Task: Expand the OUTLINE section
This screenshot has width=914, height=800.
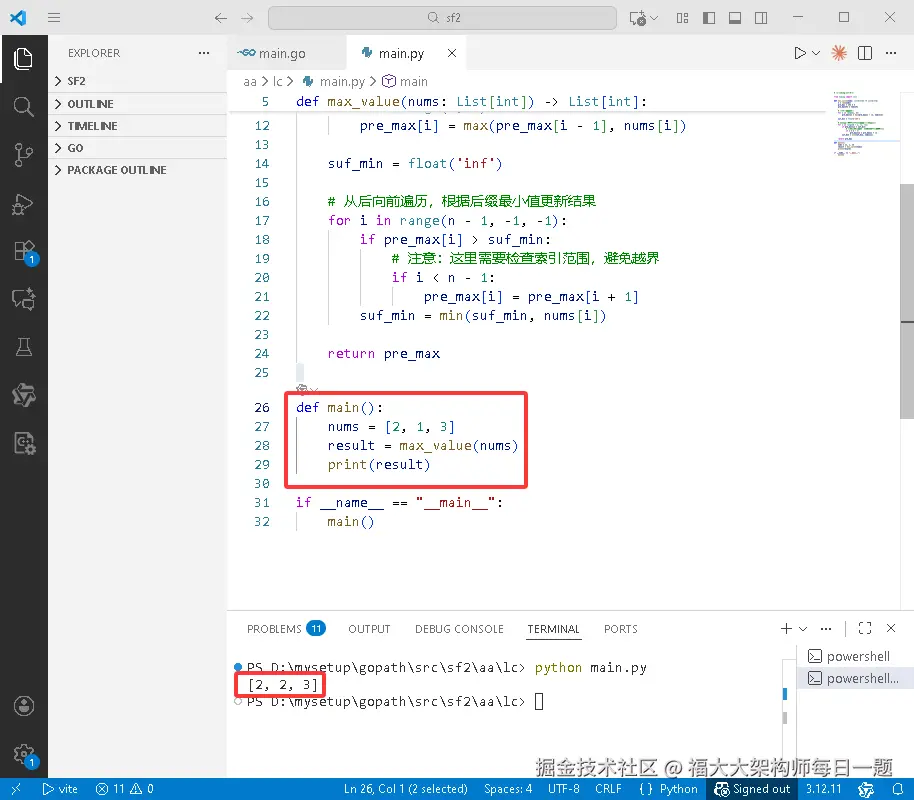Action: [x=138, y=104]
